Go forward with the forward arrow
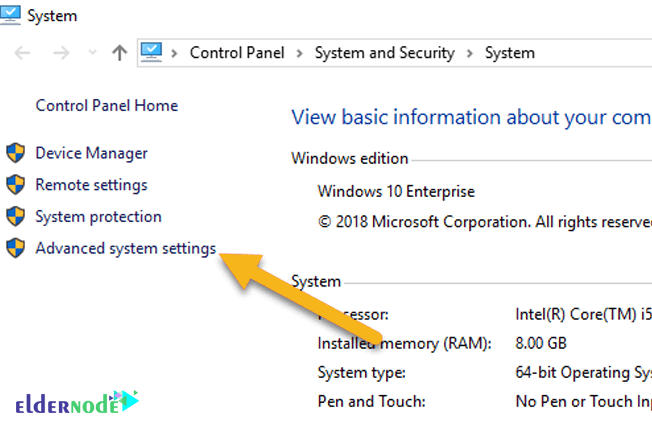652x422 pixels. tap(61, 53)
